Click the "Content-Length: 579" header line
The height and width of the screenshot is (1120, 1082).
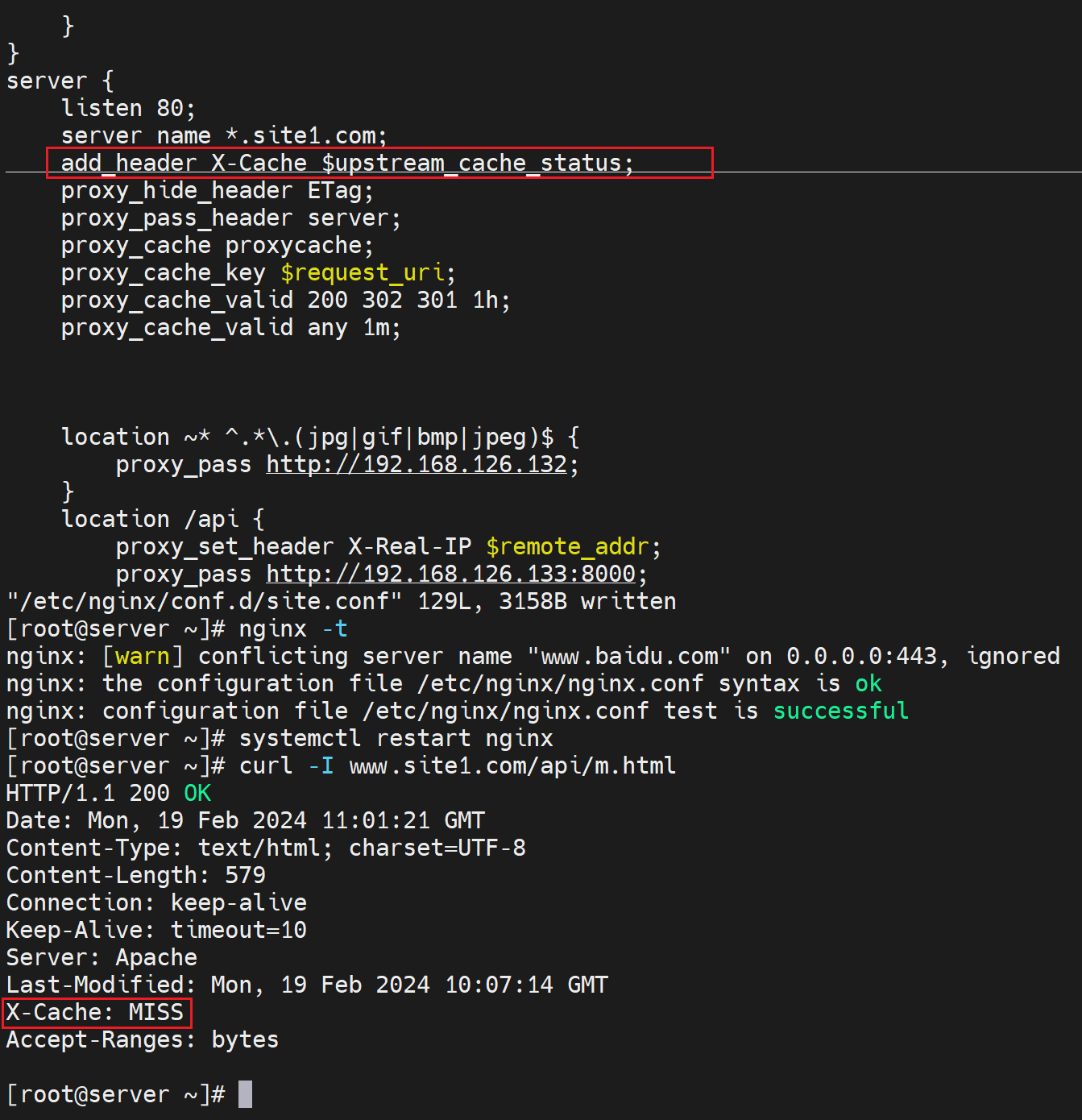[x=135, y=875]
